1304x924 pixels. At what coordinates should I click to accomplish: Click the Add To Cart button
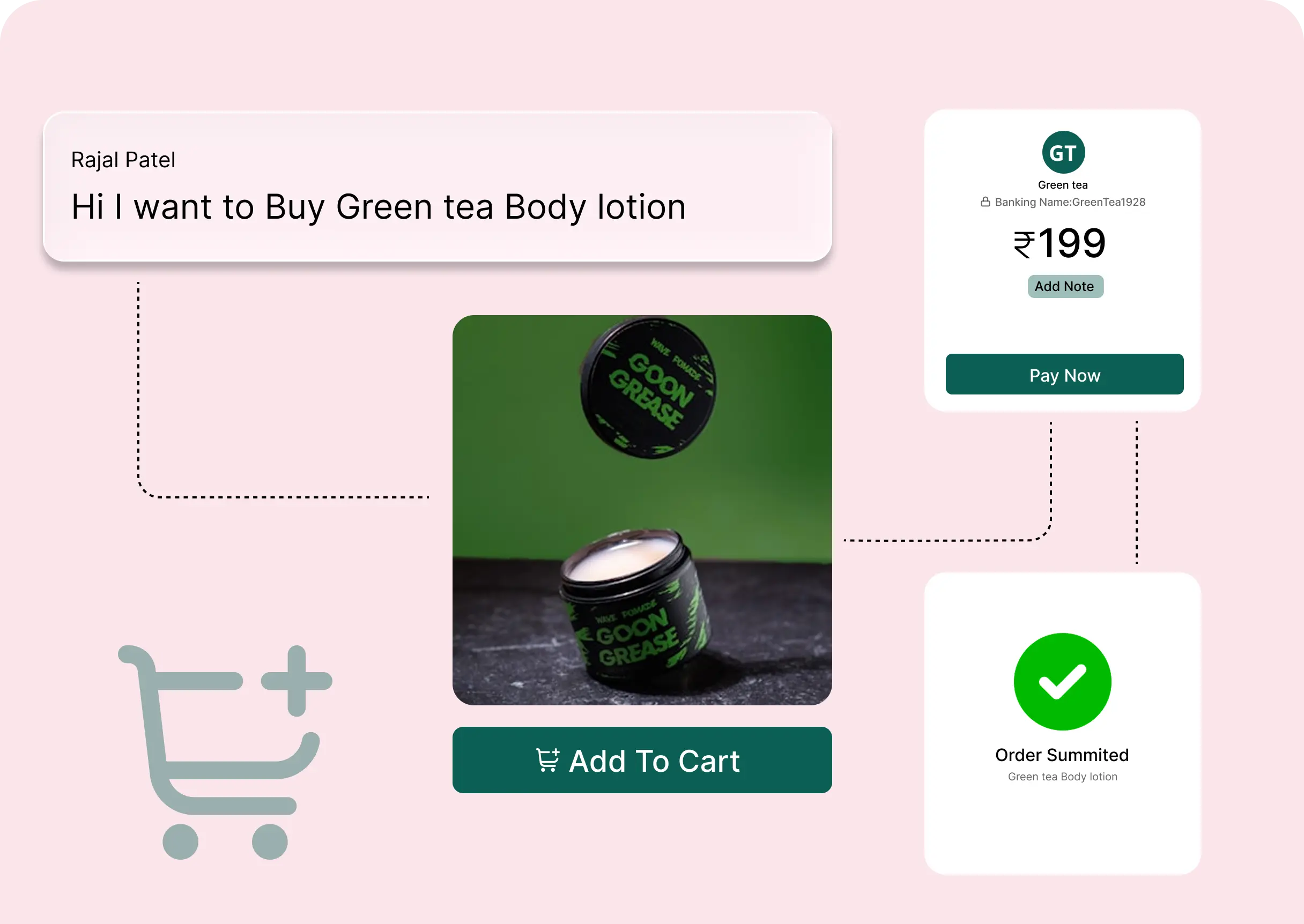[642, 760]
